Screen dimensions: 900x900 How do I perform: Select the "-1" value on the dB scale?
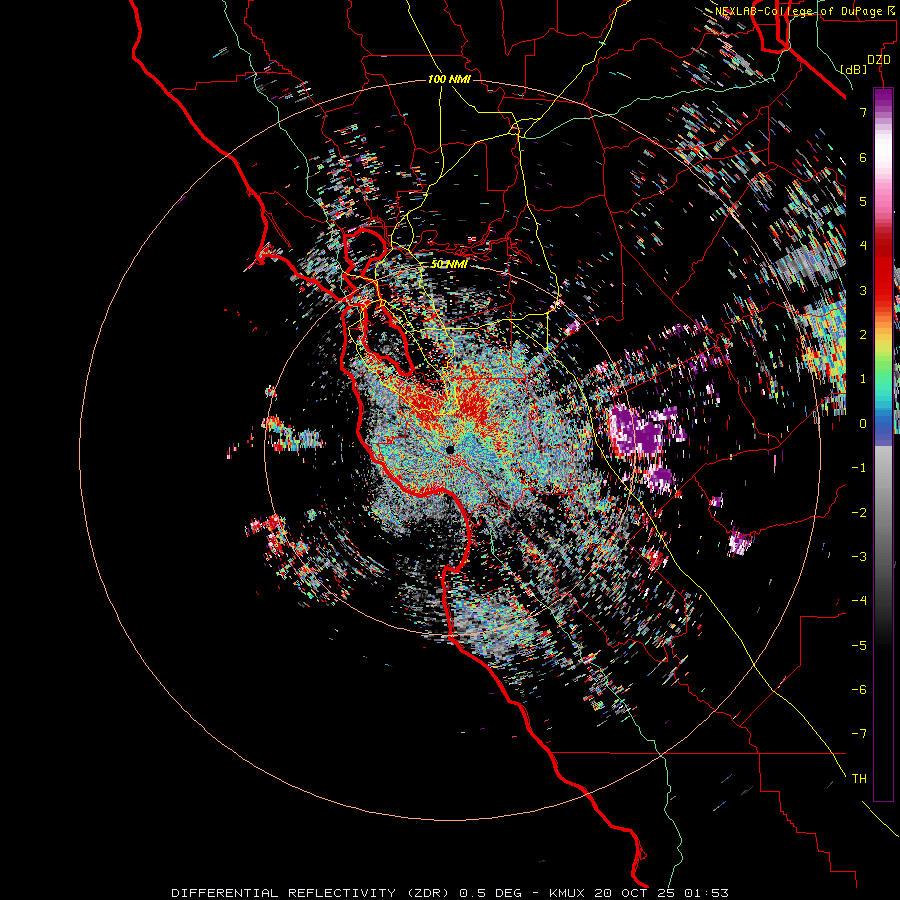[x=859, y=468]
